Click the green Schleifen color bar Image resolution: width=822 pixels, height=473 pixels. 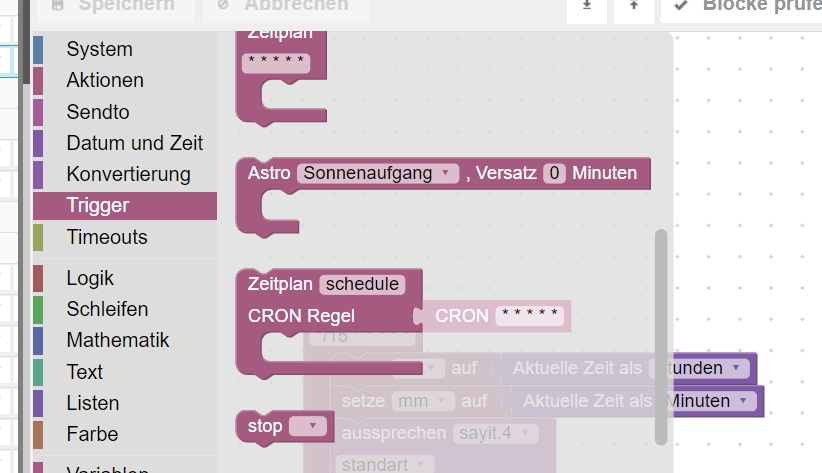click(x=38, y=309)
